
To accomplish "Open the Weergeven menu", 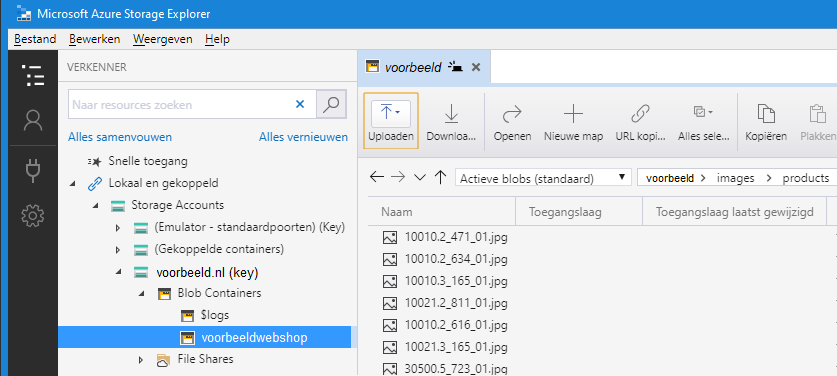I will tap(163, 39).
